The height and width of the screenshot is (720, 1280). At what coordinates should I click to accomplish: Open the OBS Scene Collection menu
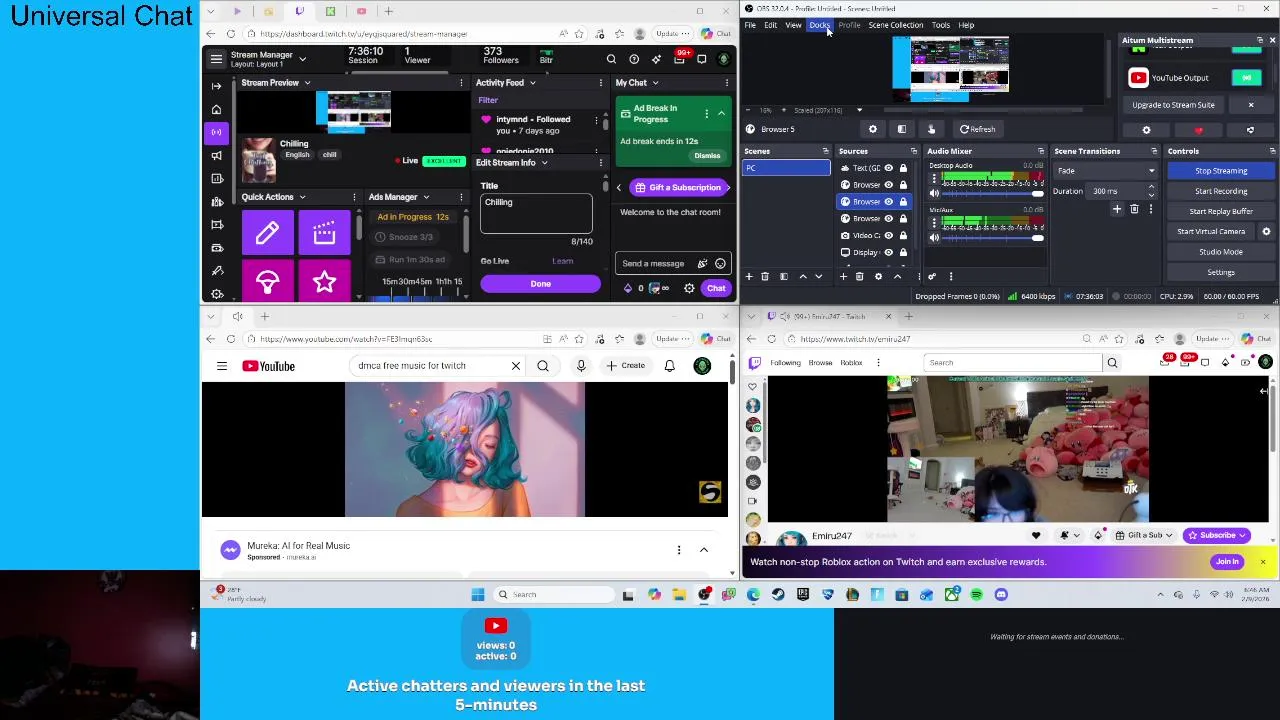896,25
